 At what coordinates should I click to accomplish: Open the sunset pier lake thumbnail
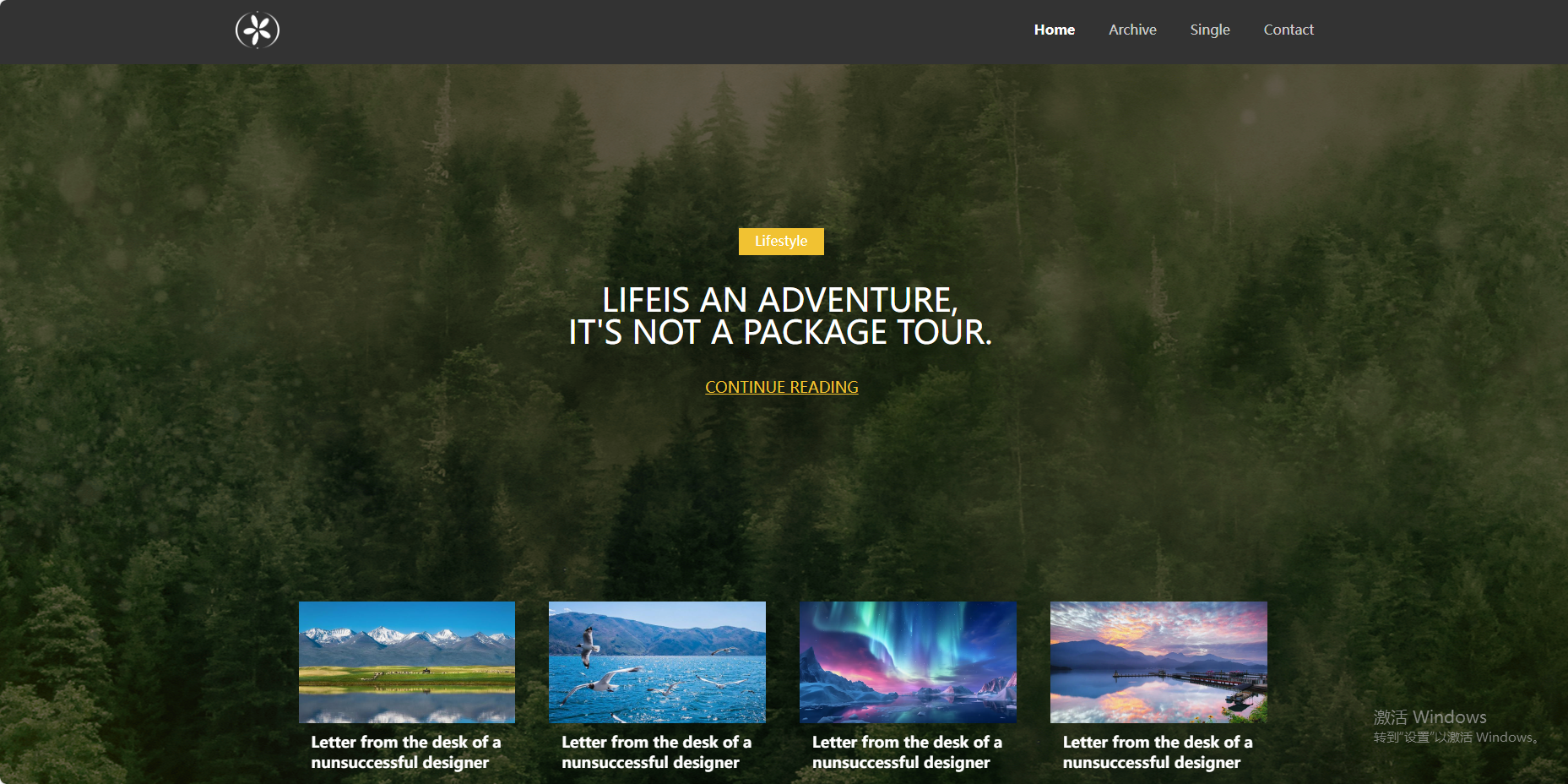pos(1158,662)
